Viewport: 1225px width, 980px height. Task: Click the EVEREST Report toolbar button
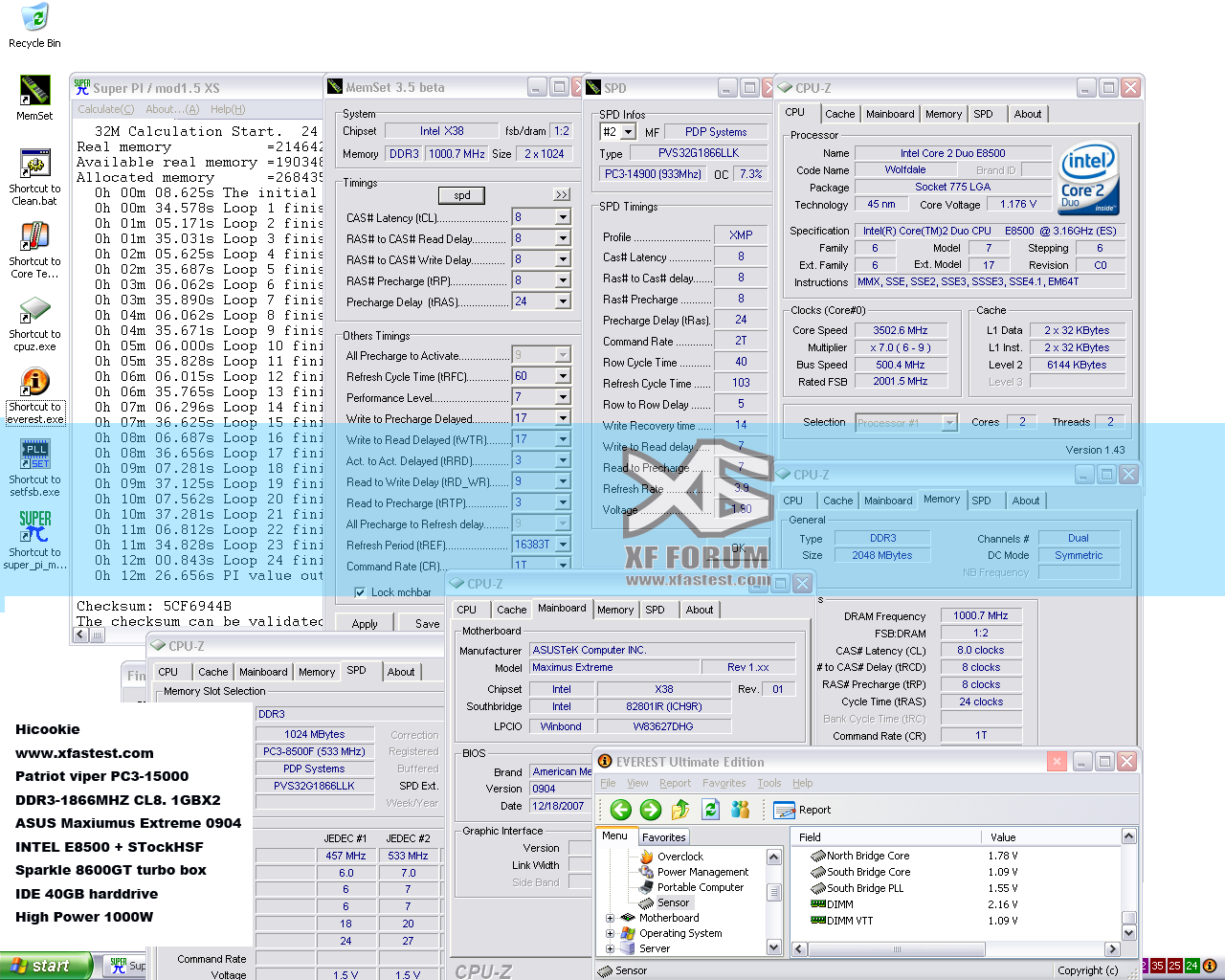(x=802, y=810)
